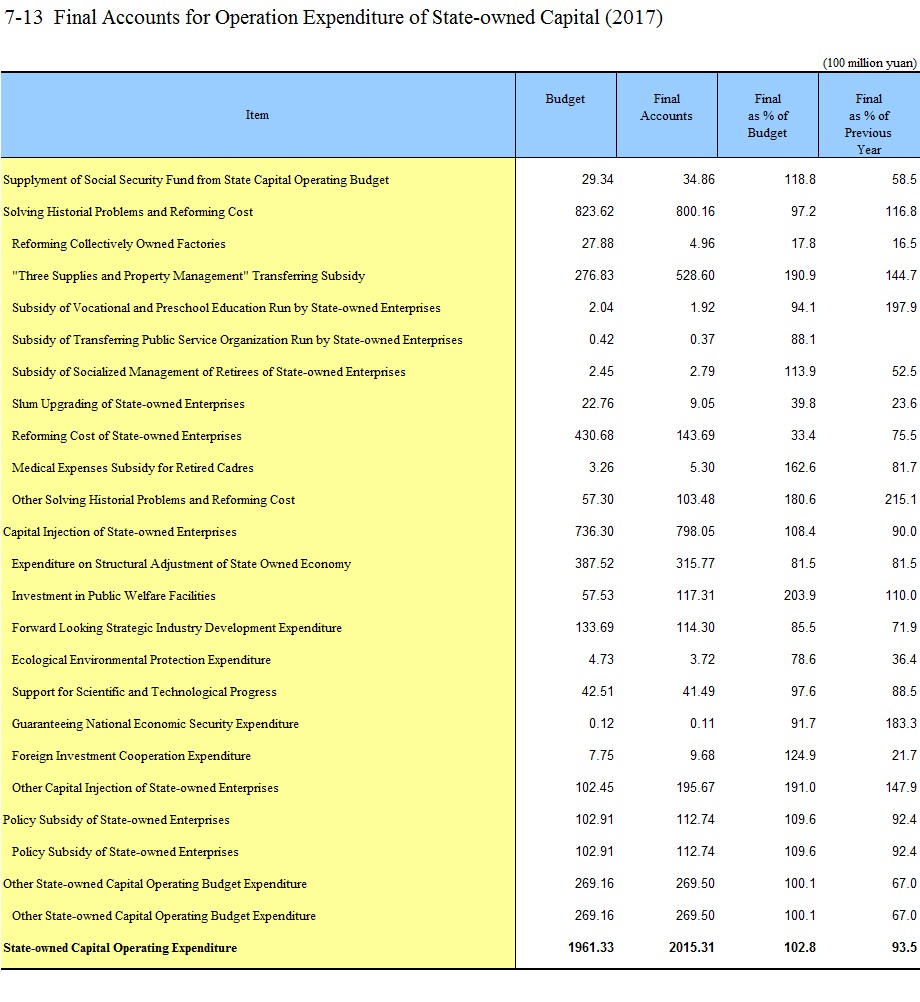
Task: Select budget value 22.76
Action: [597, 403]
